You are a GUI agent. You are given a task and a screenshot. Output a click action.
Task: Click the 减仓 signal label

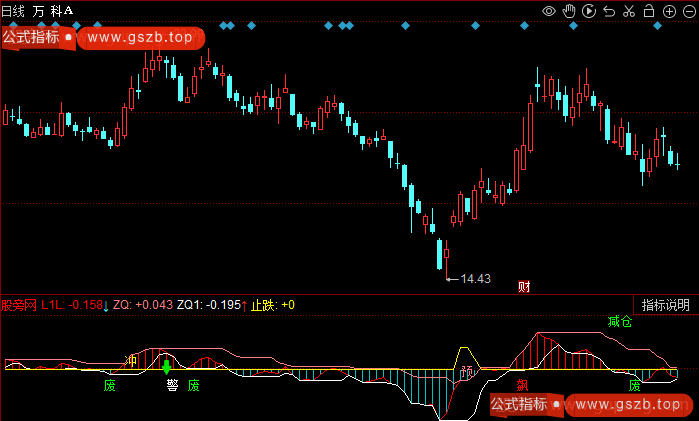[x=620, y=323]
